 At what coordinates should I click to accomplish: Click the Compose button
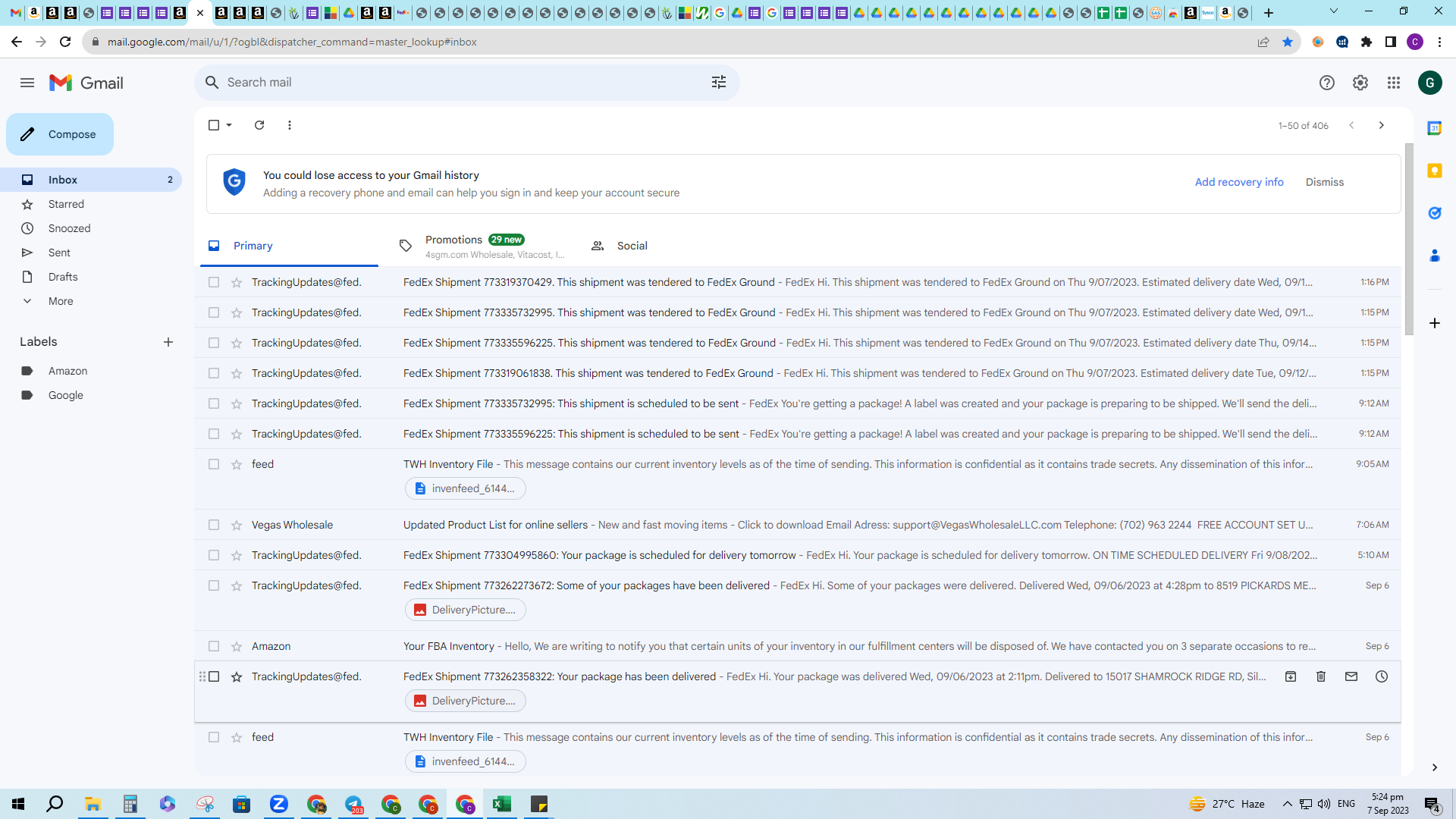click(60, 134)
